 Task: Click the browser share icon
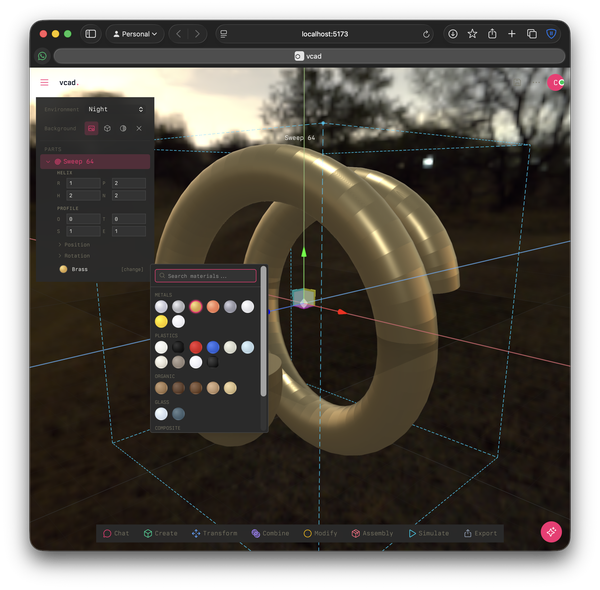click(x=492, y=34)
